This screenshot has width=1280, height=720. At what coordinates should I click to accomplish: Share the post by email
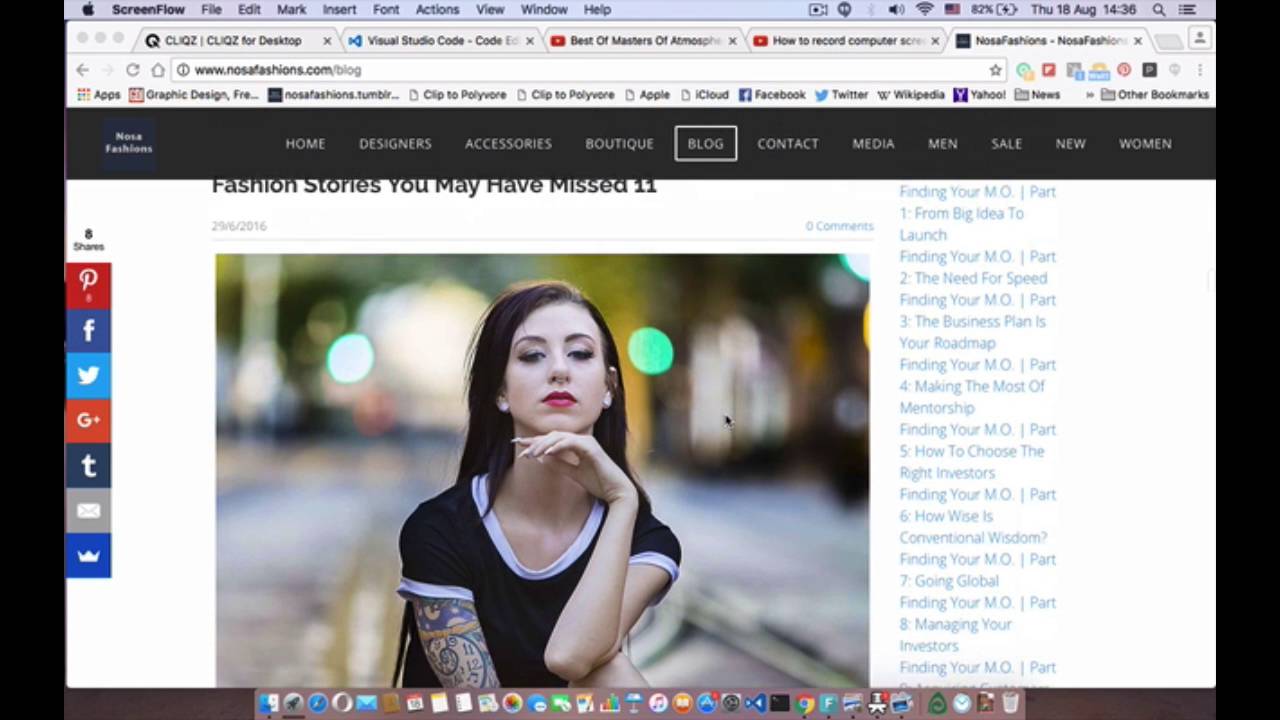click(x=88, y=510)
